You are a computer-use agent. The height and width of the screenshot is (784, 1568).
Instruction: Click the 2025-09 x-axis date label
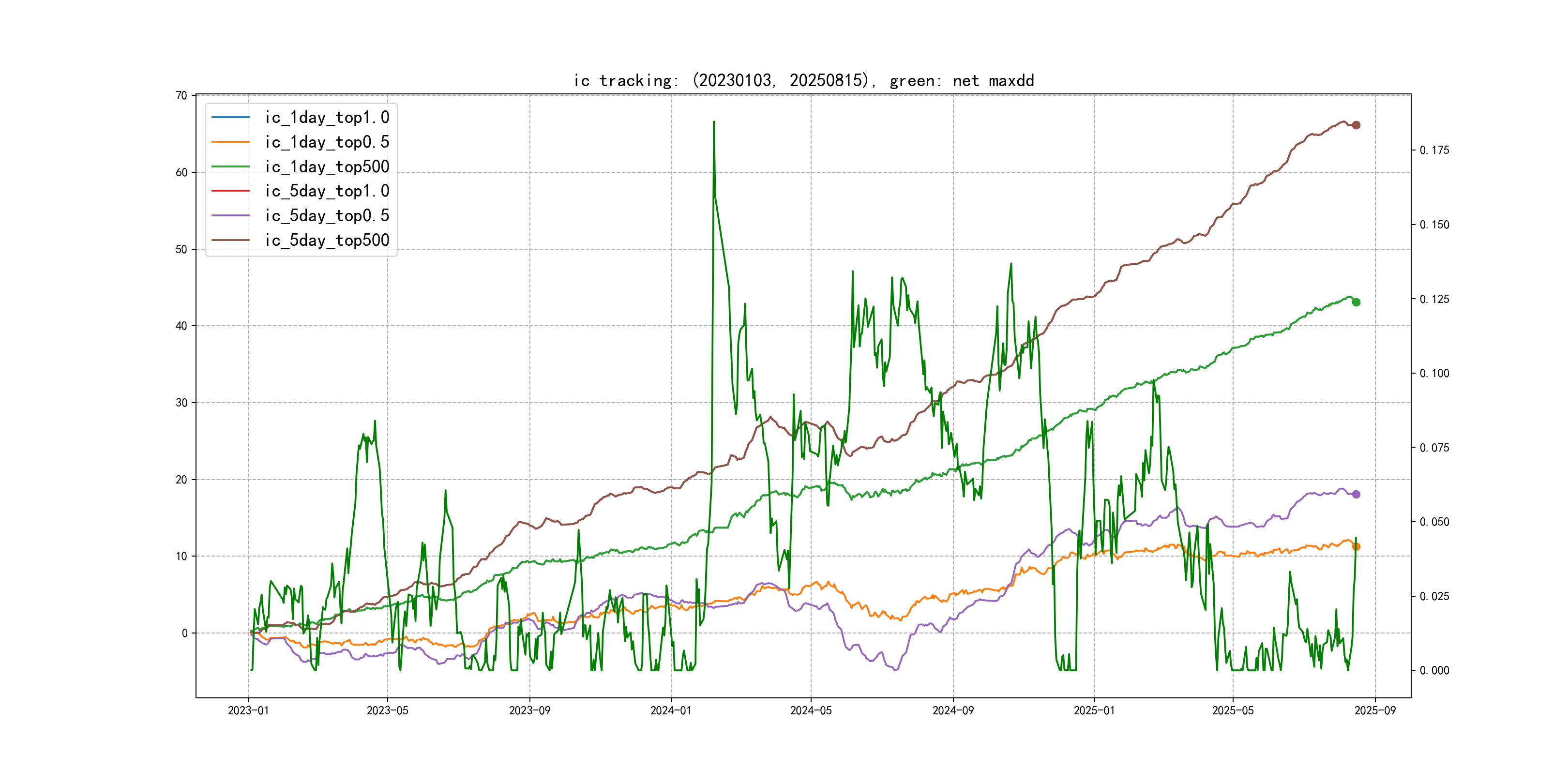1374,710
